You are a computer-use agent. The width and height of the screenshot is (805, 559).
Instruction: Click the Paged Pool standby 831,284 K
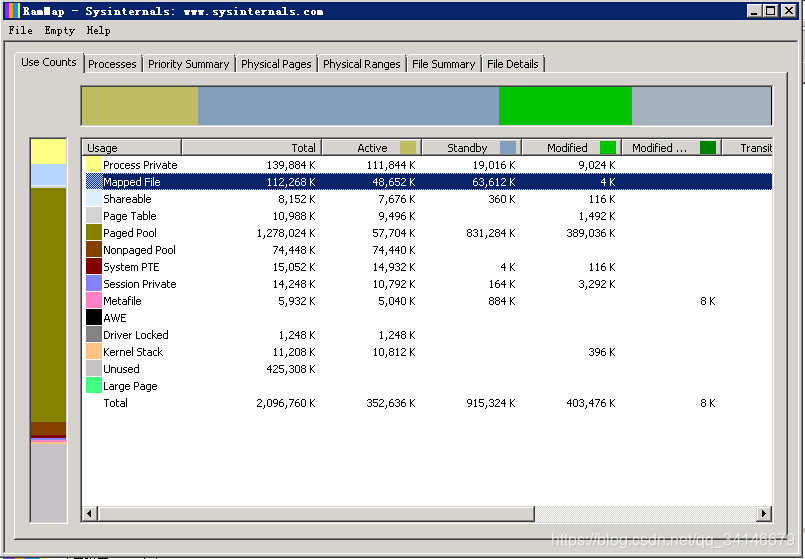491,233
